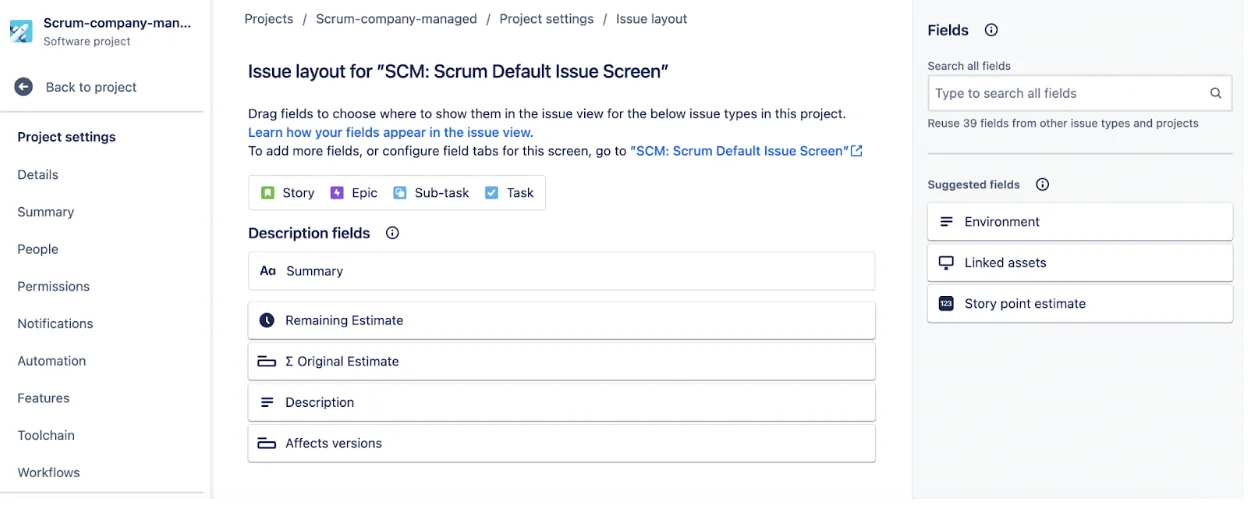Select the Epic issue type icon

(x=337, y=193)
